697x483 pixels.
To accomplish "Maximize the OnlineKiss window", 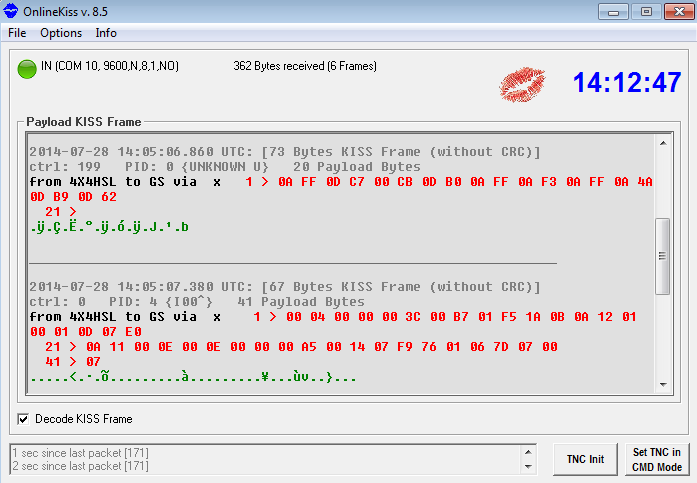I will 646,12.
